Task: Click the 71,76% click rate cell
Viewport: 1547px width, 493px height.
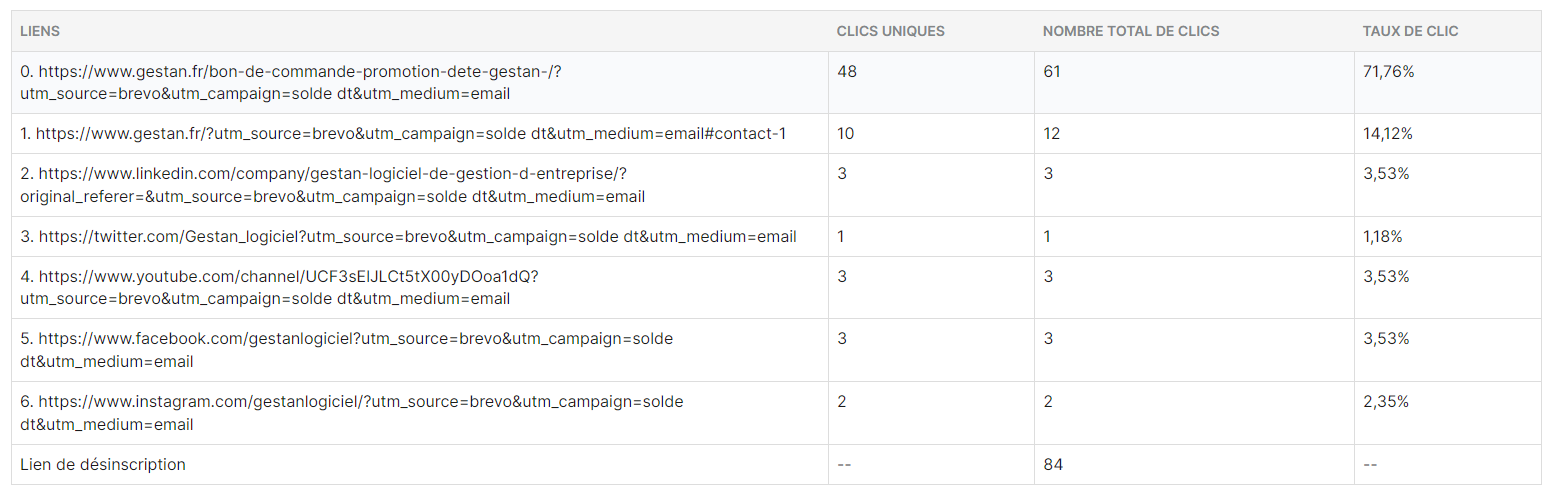Action: pyautogui.click(x=1388, y=72)
